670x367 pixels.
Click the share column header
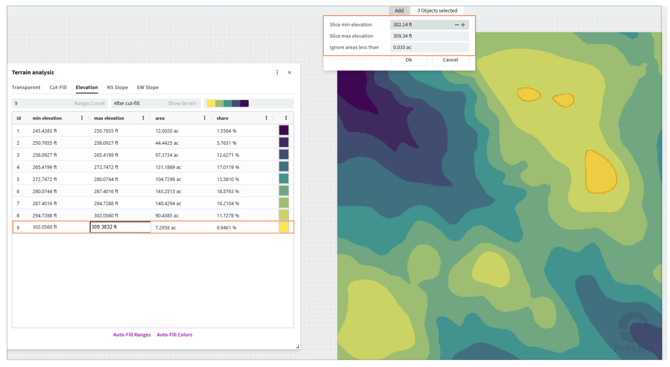(x=222, y=118)
